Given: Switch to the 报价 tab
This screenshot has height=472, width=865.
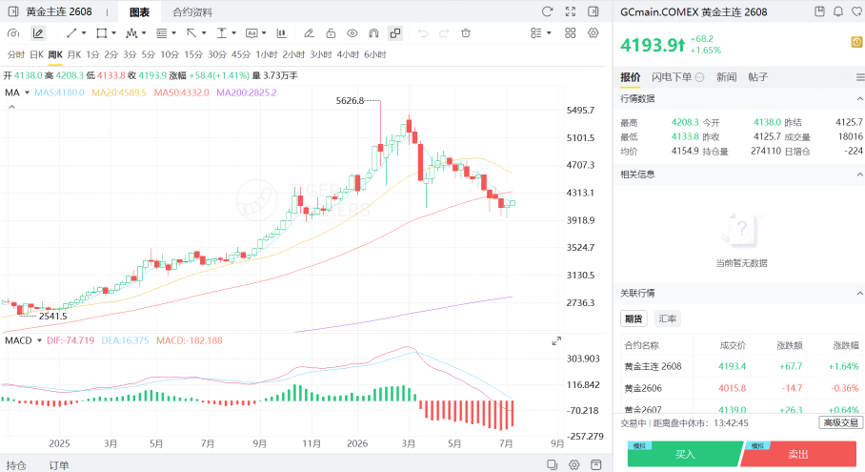Looking at the screenshot, I should 630,77.
